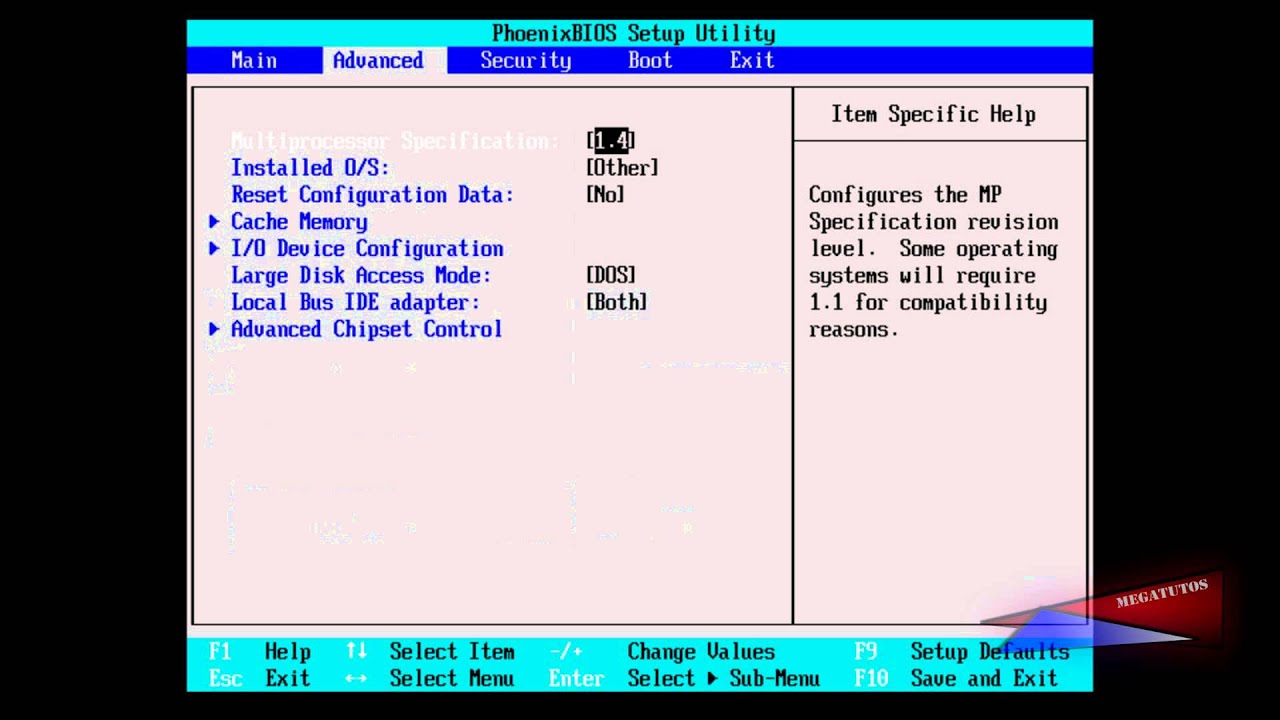Viewport: 1280px width, 720px height.
Task: Switch to the Security tab
Action: (525, 61)
